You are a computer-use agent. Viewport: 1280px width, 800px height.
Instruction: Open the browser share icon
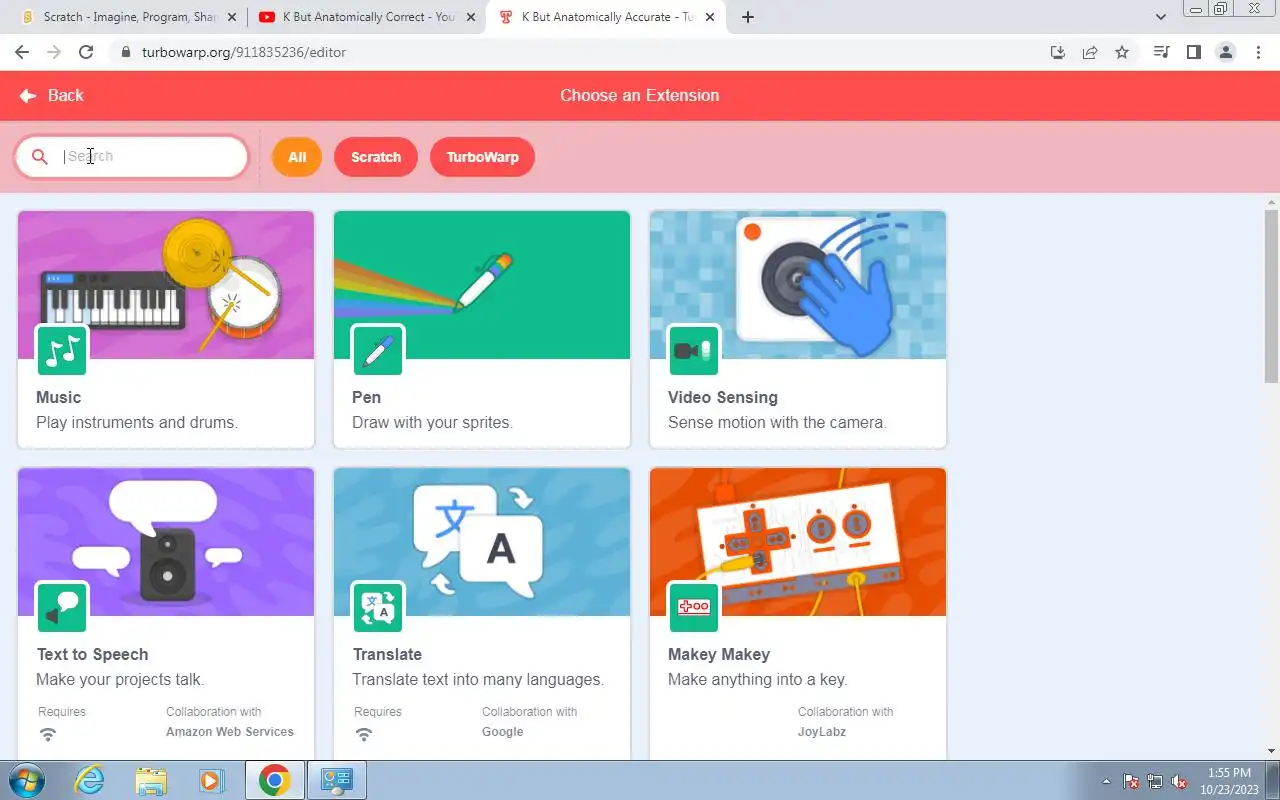pos(1090,52)
